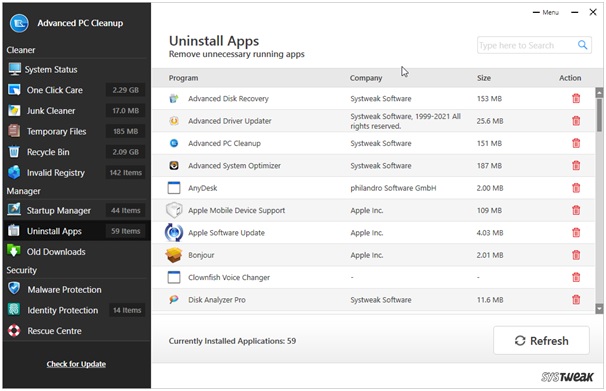
Task: Click the scrollbar down arrow
Action: [599, 308]
